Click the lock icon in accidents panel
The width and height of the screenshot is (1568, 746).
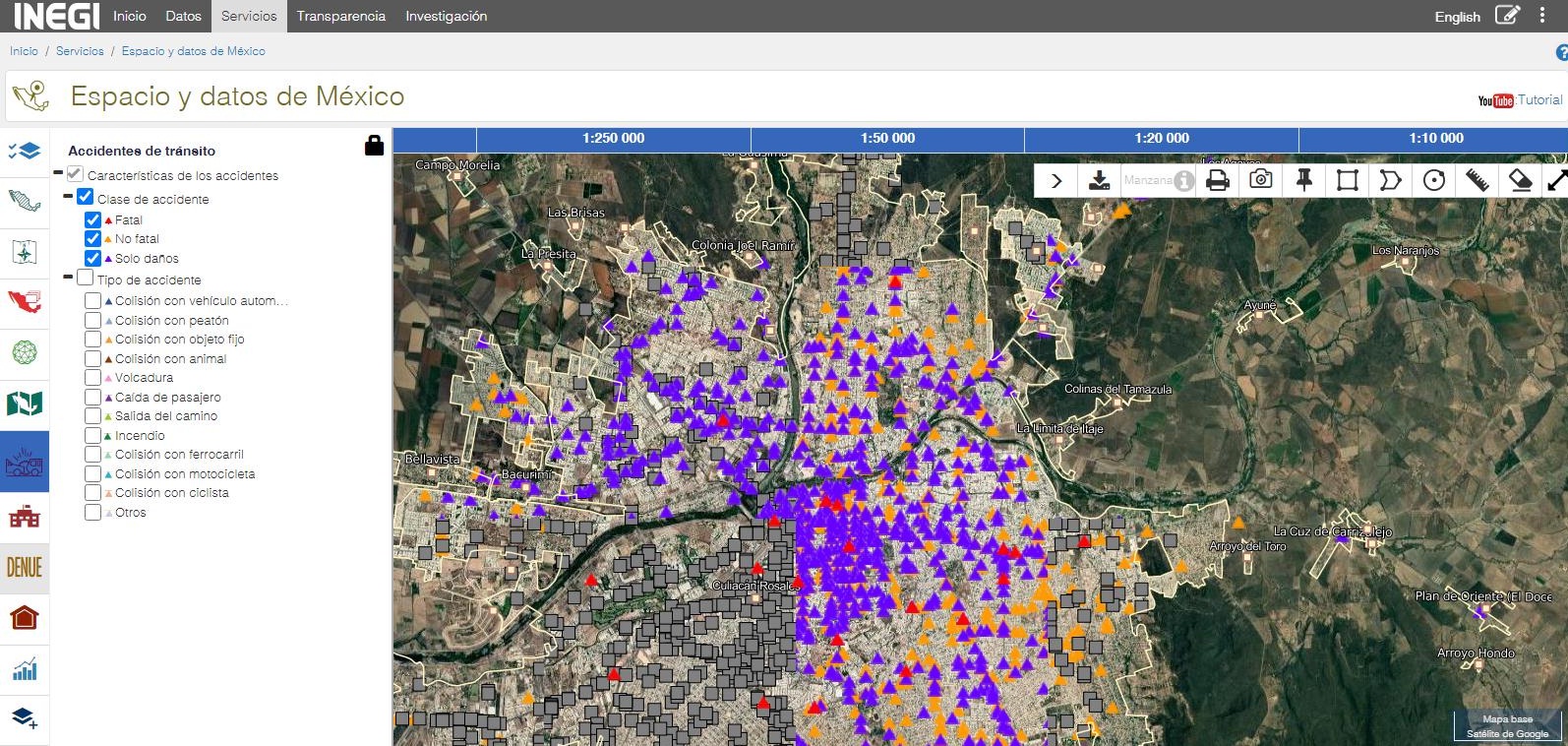point(374,145)
